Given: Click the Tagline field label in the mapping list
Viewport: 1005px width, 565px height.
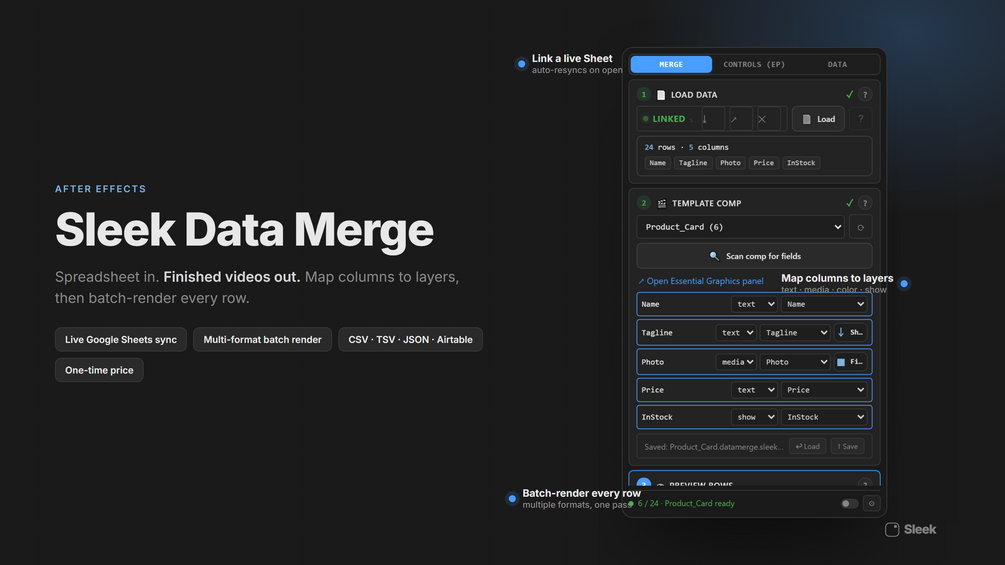Looking at the screenshot, I should 657,333.
